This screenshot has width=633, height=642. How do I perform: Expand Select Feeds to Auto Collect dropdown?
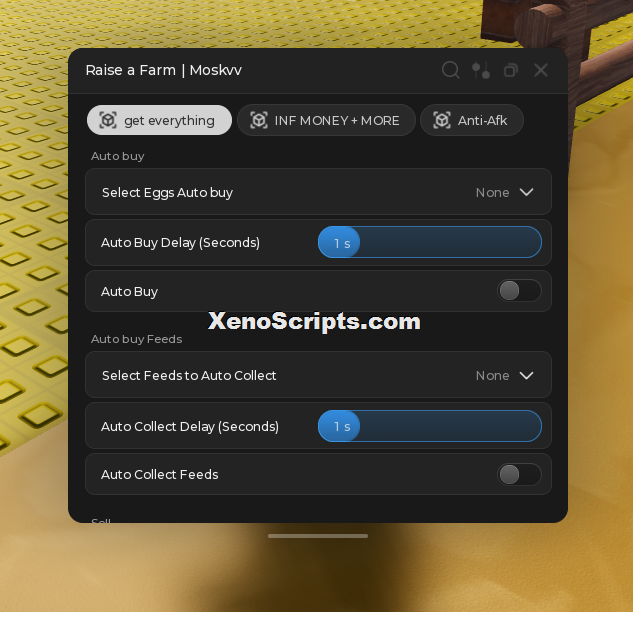(x=318, y=375)
